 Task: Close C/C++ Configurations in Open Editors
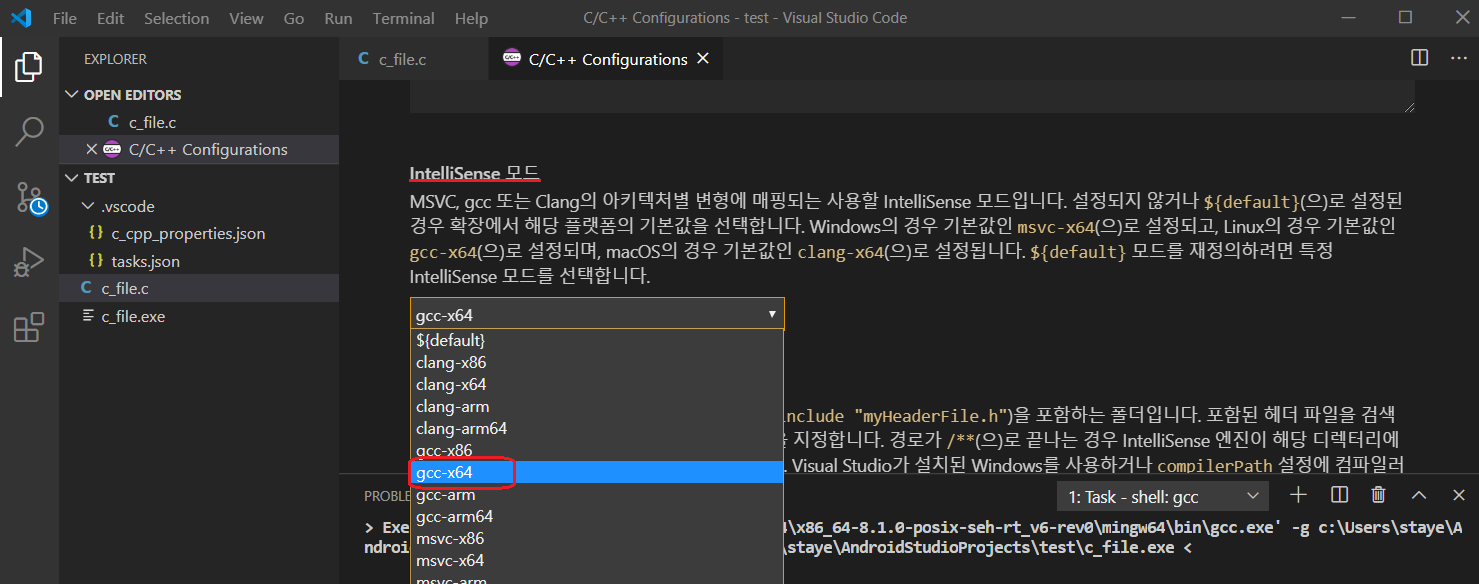[x=91, y=149]
